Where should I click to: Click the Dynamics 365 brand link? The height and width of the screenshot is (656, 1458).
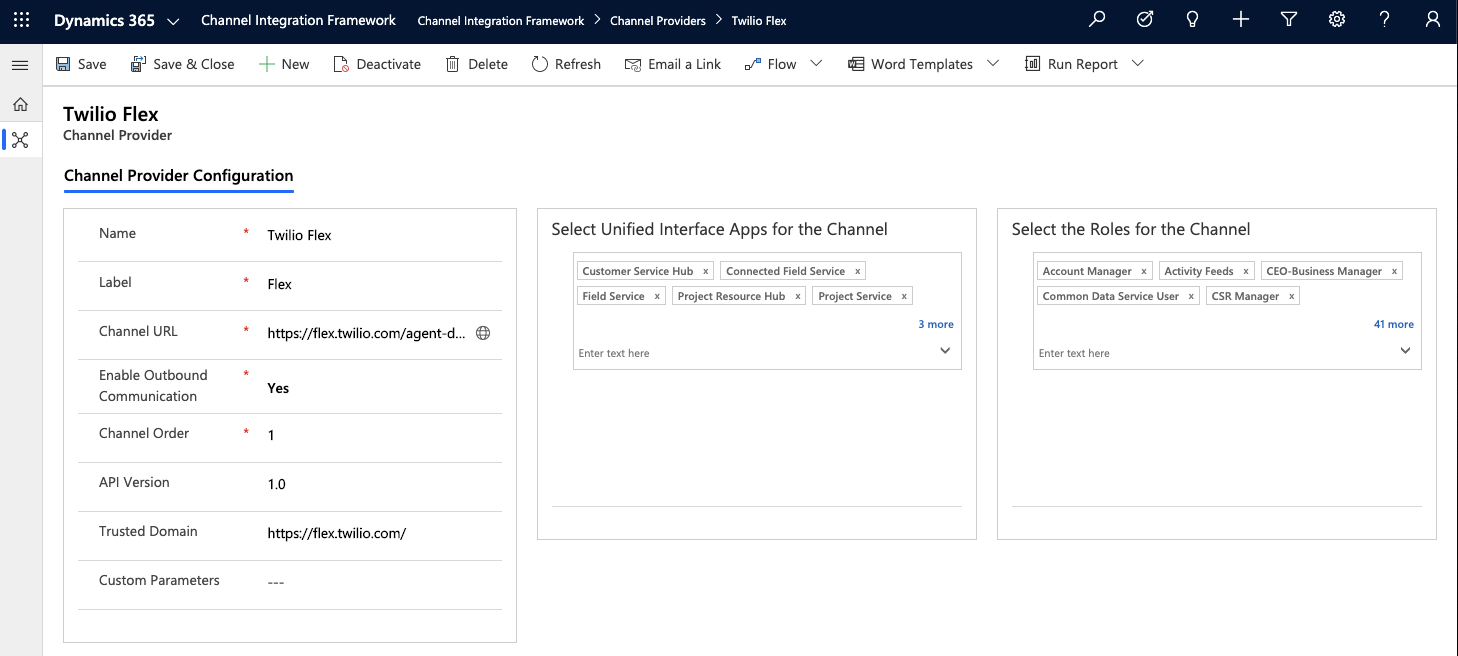coord(104,20)
